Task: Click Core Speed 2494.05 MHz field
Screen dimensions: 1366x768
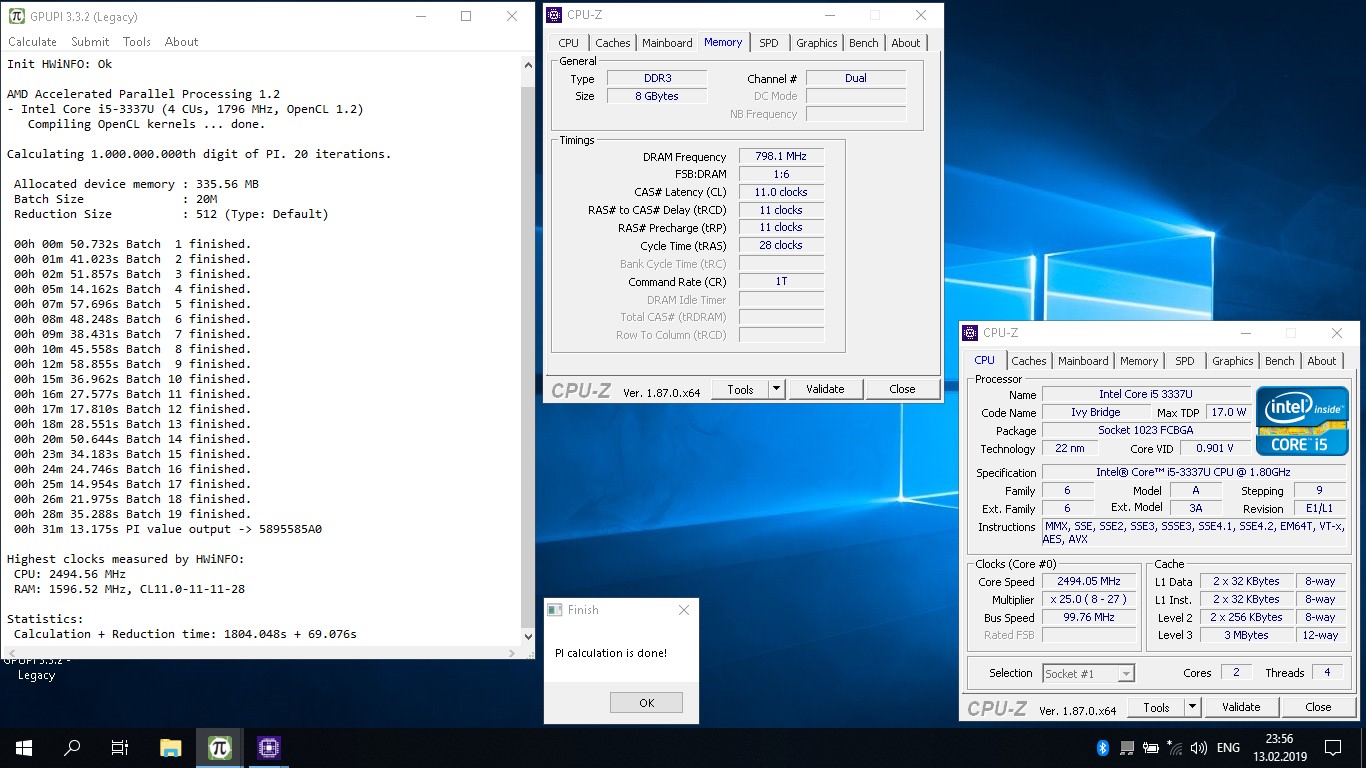Action: [x=1089, y=581]
